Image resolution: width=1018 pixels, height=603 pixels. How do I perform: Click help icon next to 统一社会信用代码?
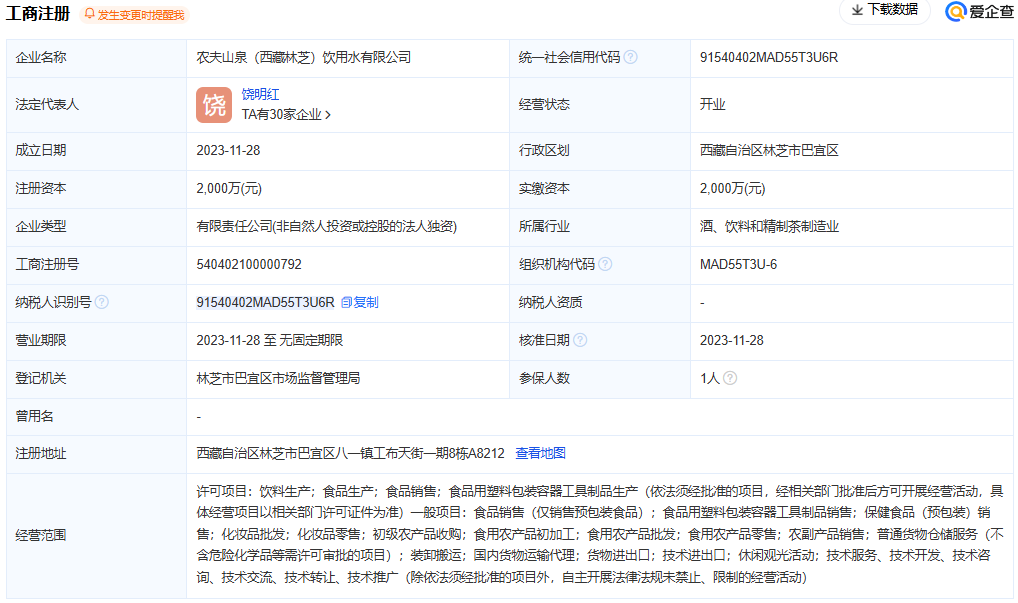pos(631,57)
